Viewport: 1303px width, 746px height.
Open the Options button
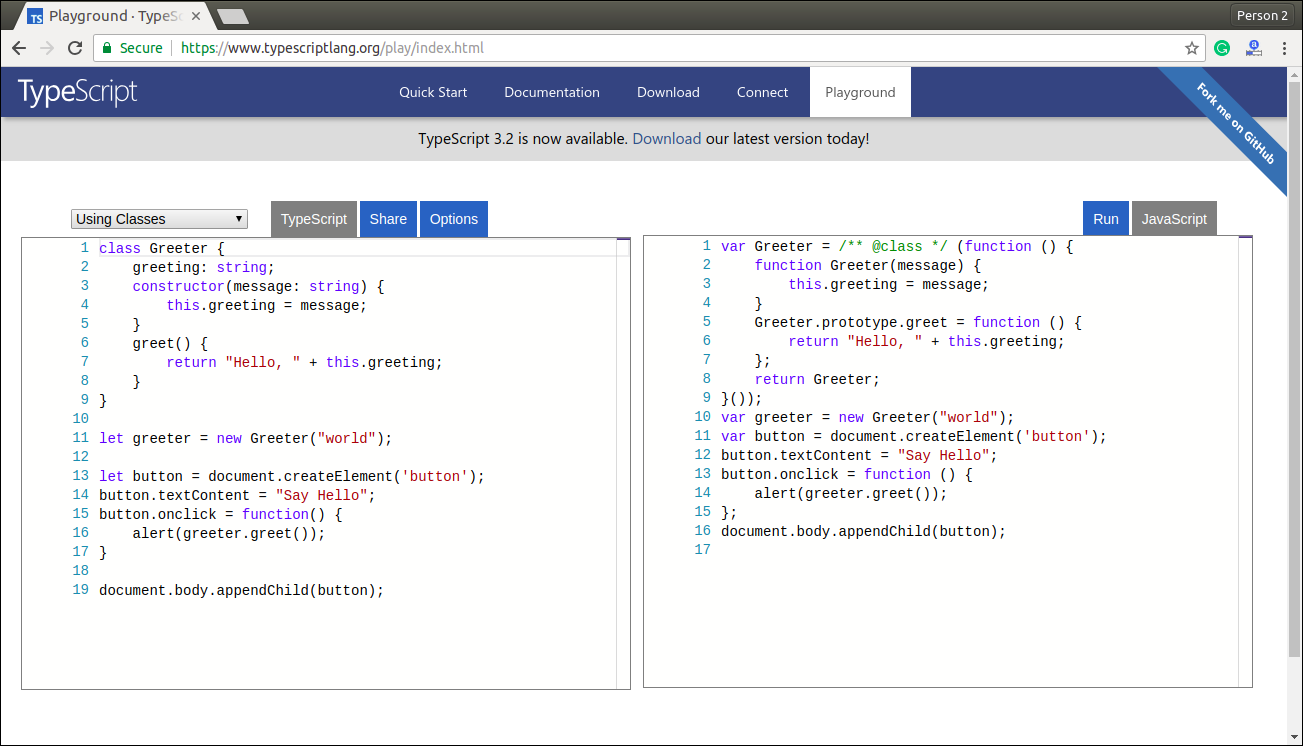[x=454, y=219]
